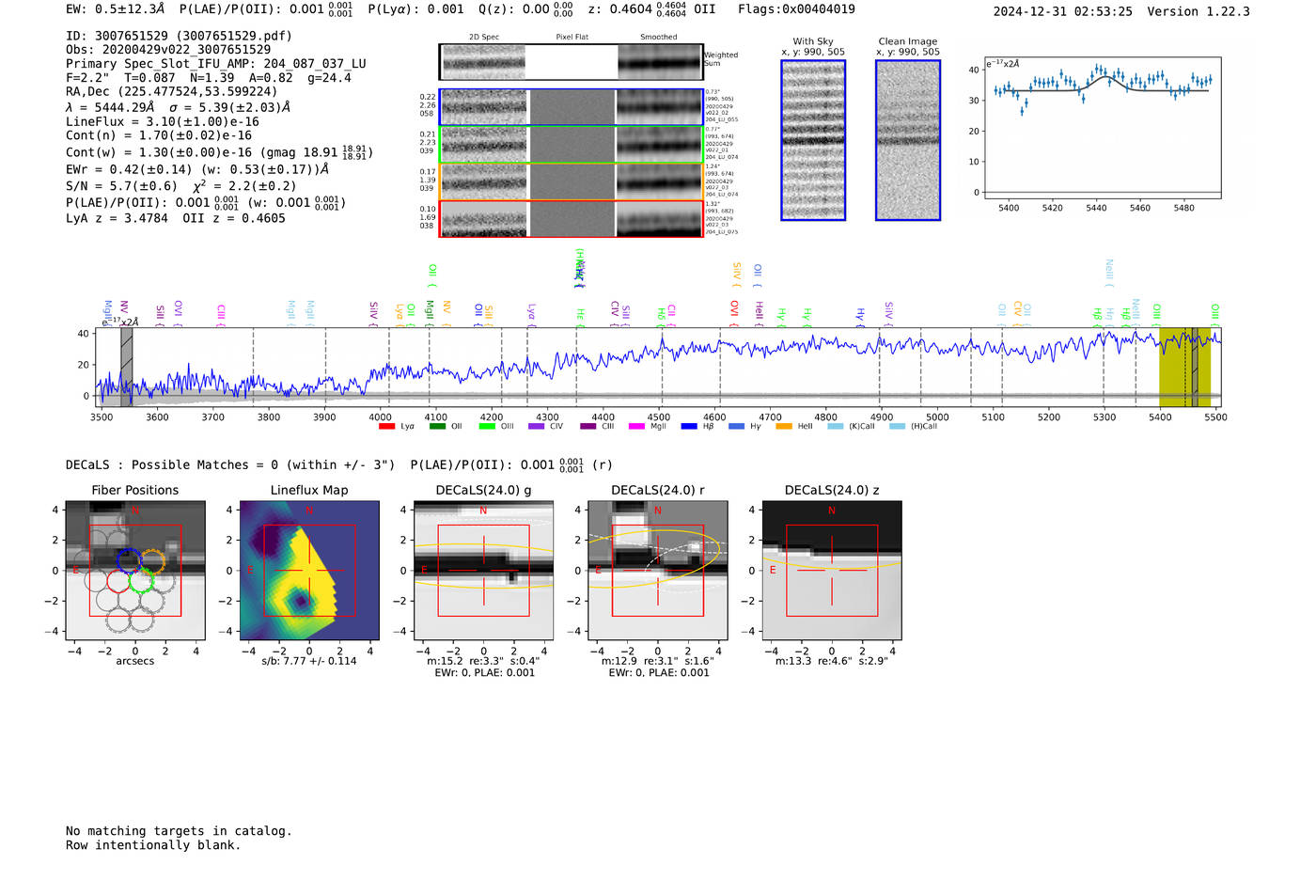Viewport: 1316px width, 896px height.
Task: Open the Lineflux Map image
Action: coord(309,571)
